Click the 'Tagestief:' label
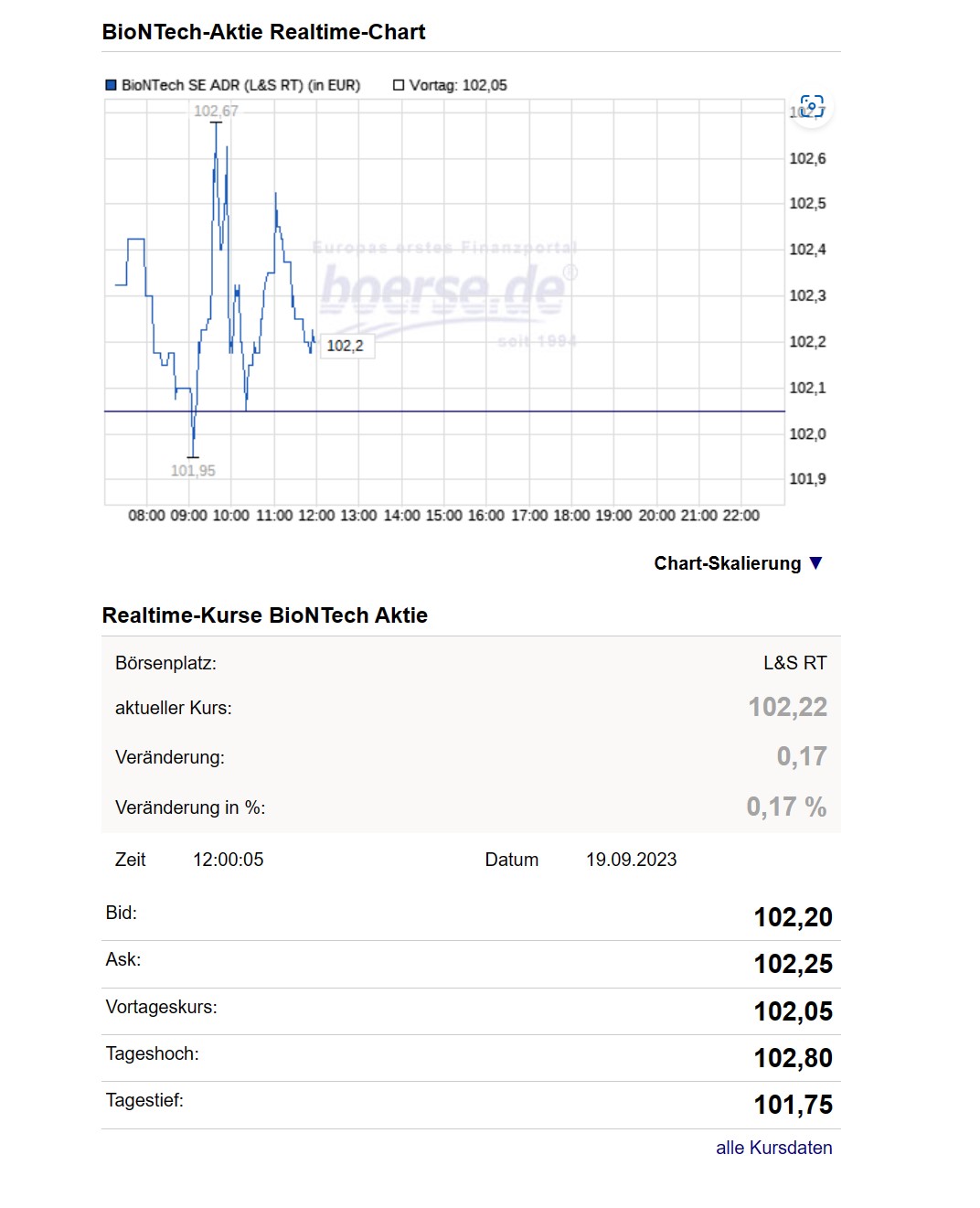 144,1100
